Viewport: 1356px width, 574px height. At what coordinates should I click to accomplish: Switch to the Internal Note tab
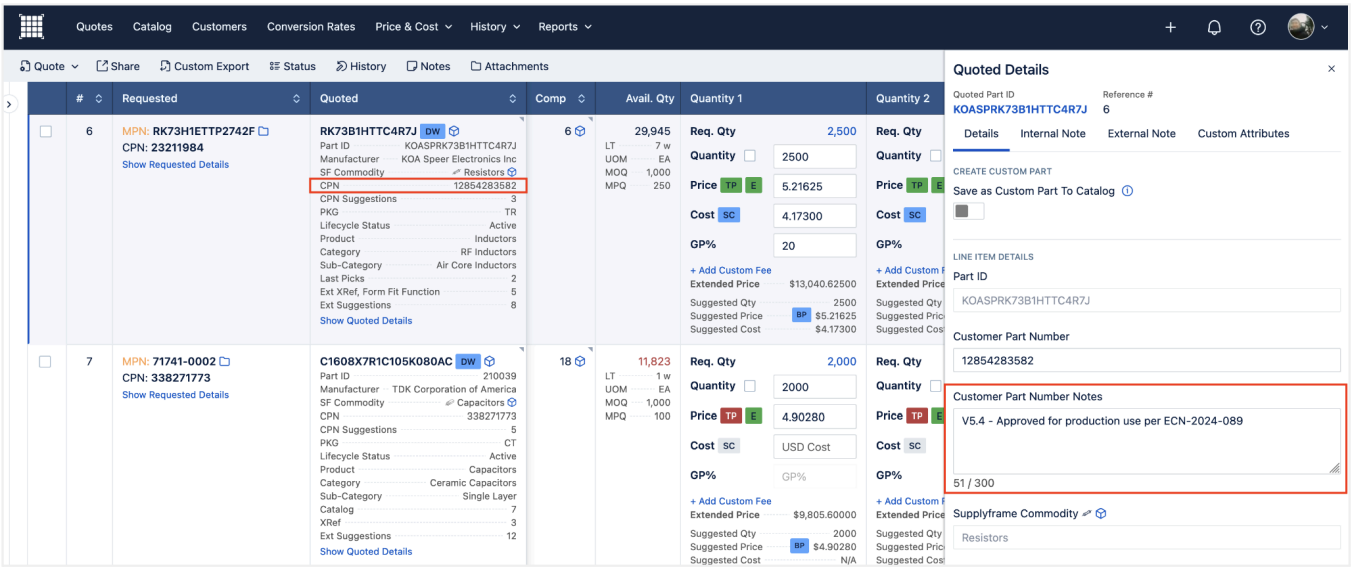(x=1052, y=133)
